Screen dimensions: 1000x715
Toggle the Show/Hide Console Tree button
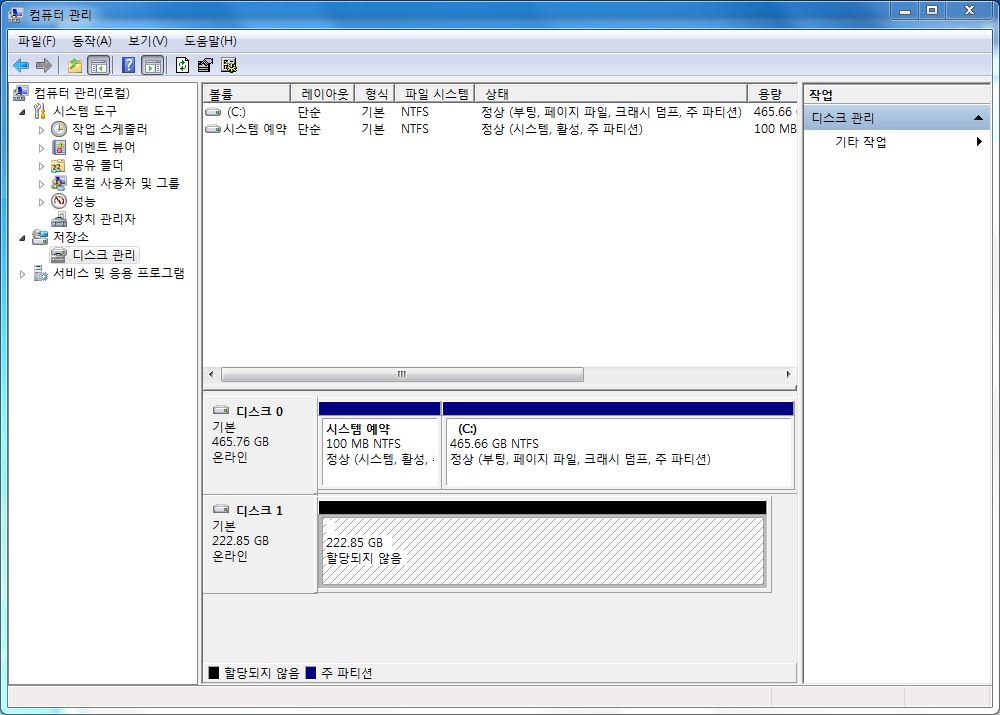click(x=98, y=65)
